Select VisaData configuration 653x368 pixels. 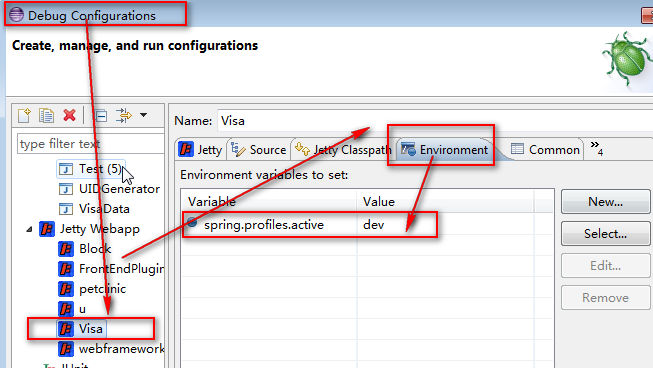104,209
